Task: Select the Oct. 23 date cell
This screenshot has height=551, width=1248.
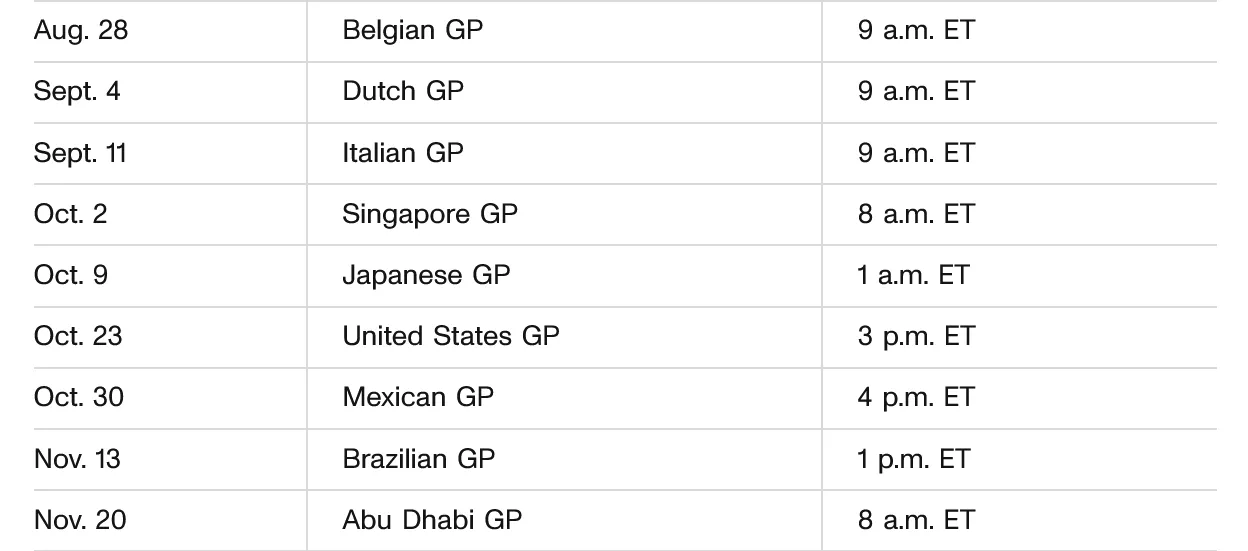Action: click(78, 336)
